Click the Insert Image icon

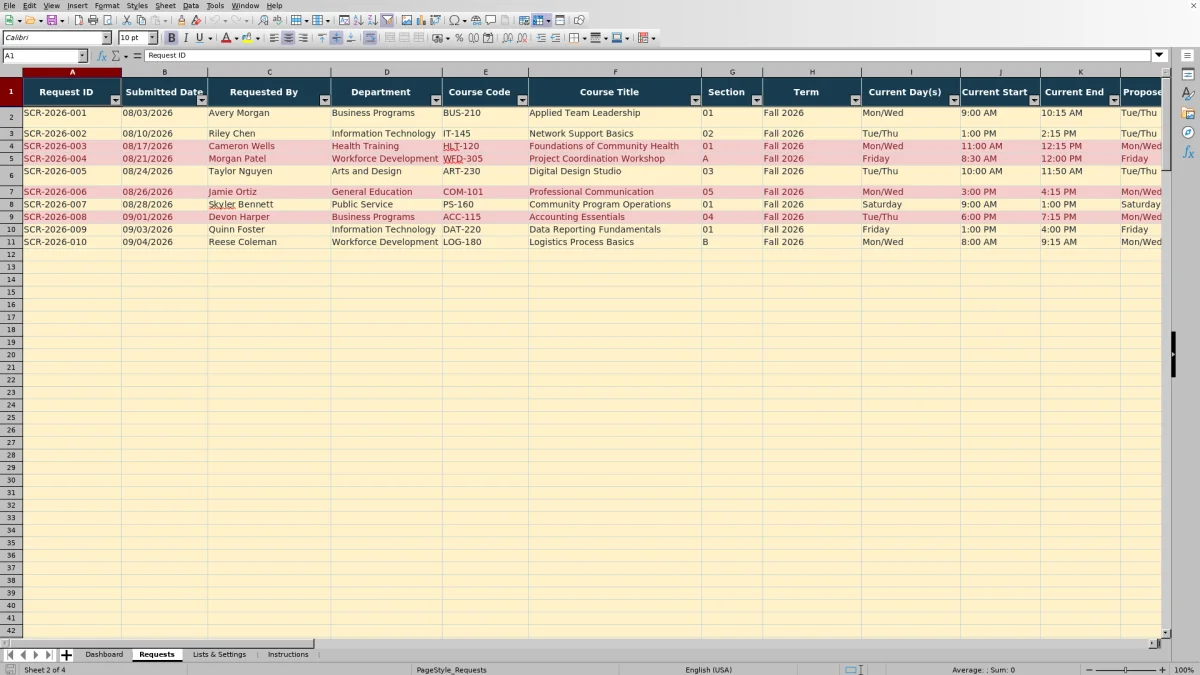click(x=406, y=20)
